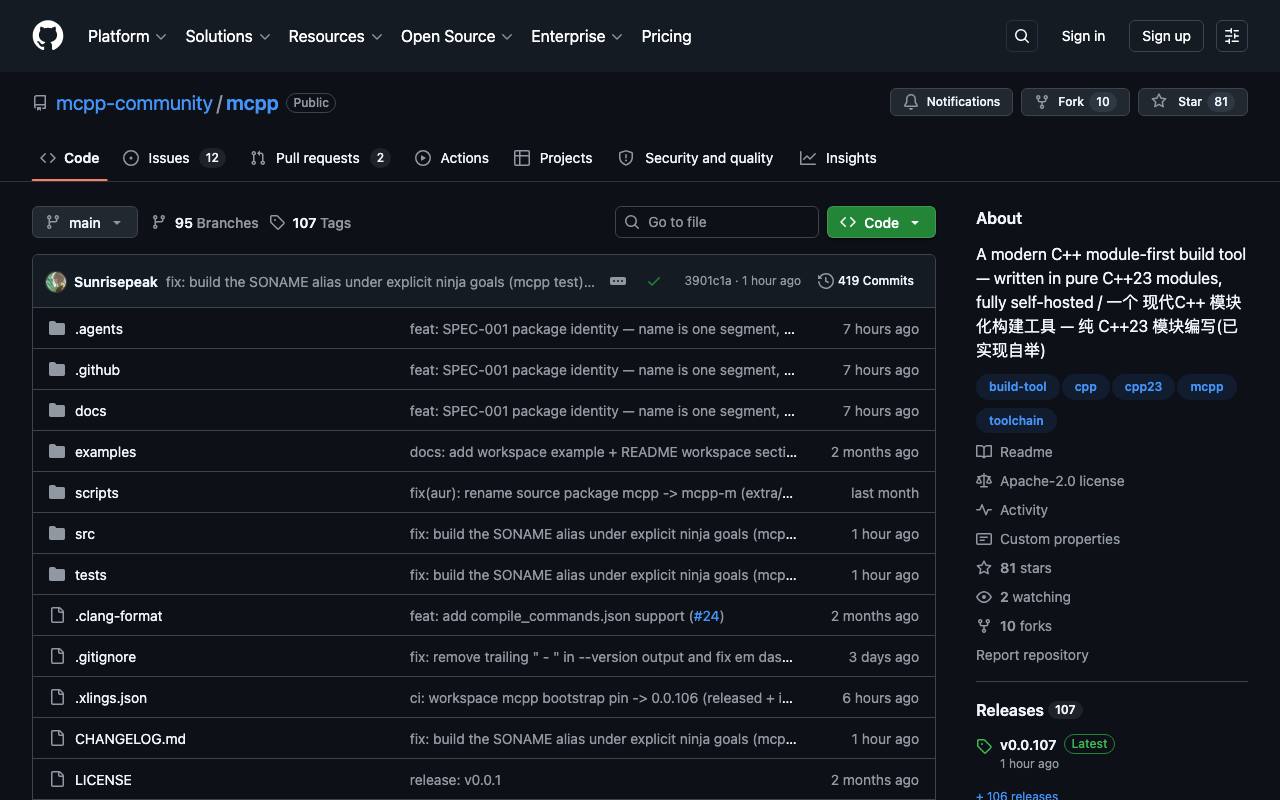
Task: Switch to the Pull requests tab
Action: coord(319,158)
